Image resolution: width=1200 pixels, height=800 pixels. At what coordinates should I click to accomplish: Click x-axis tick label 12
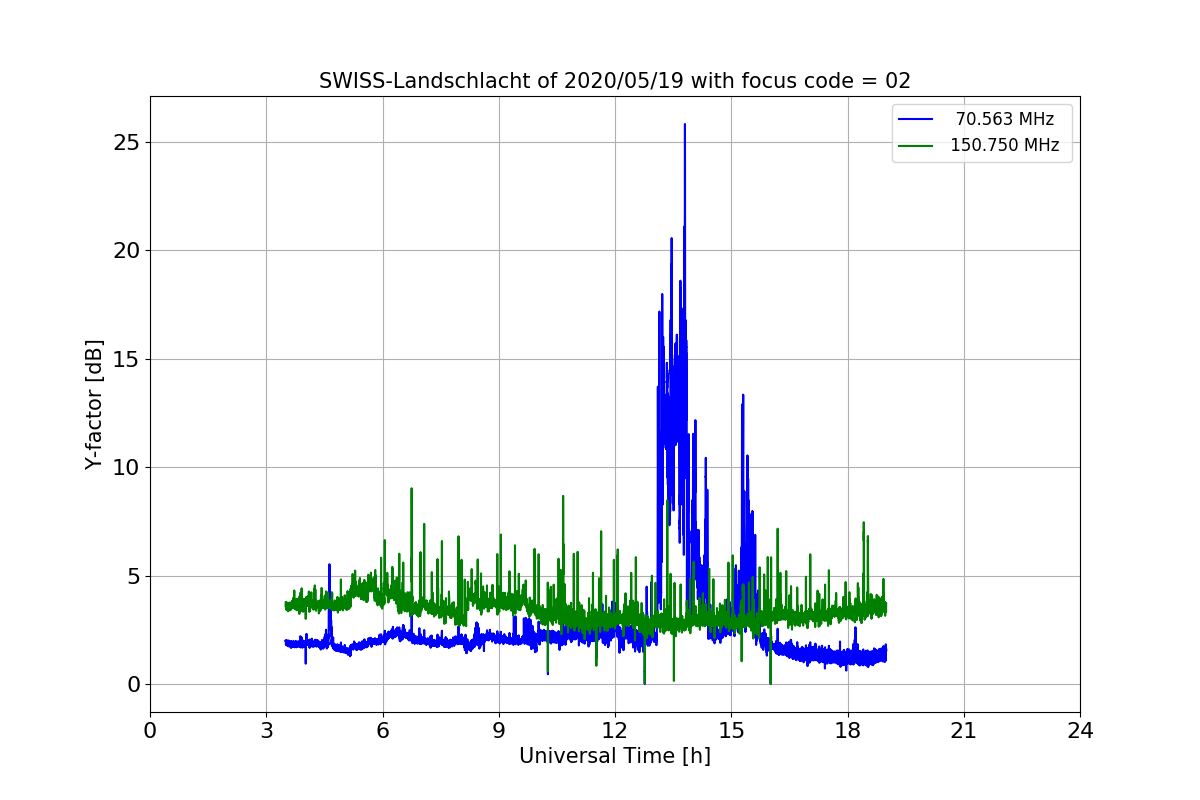pos(615,731)
